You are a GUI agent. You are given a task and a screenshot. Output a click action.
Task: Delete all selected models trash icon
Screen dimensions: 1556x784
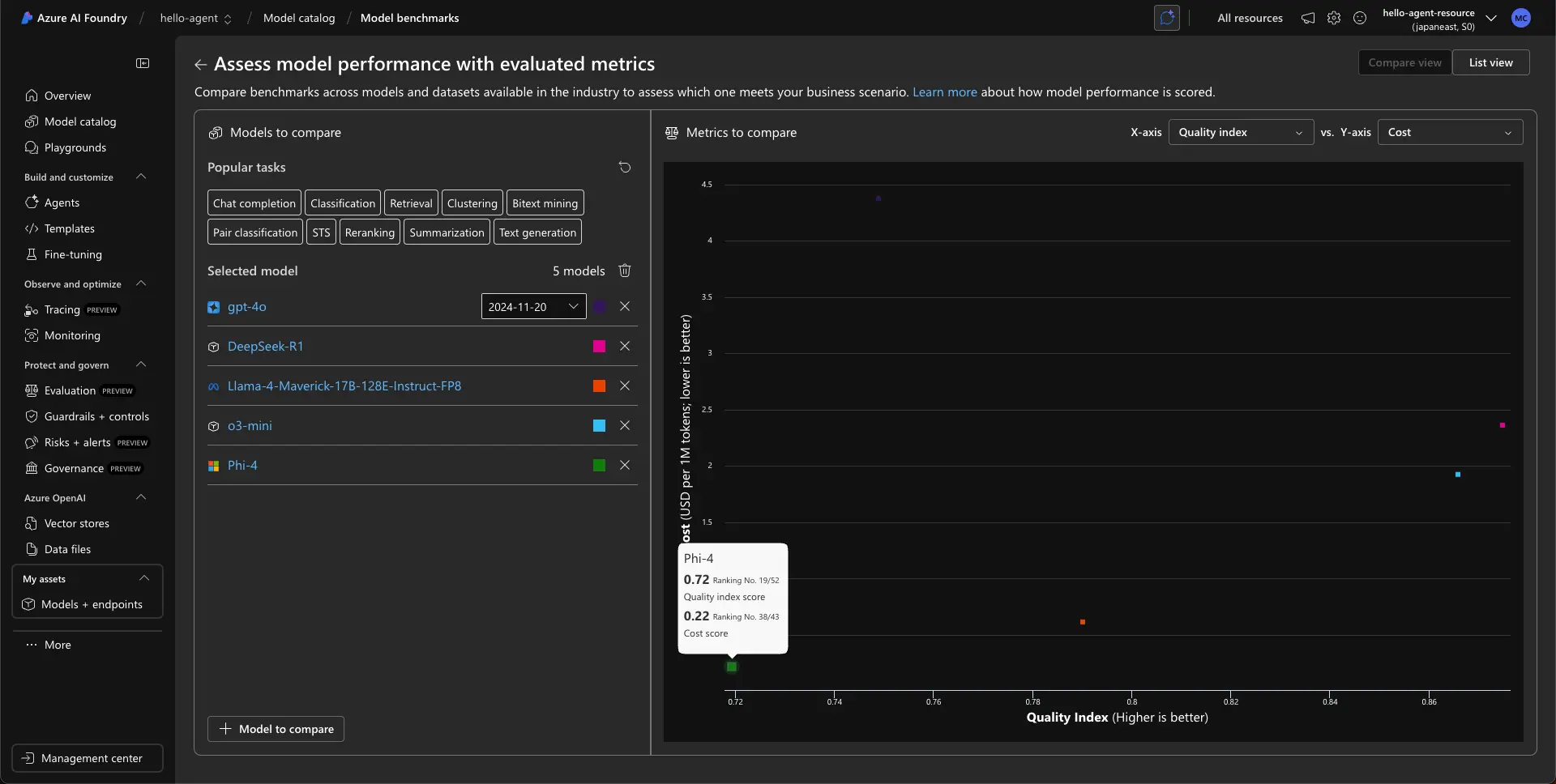click(625, 271)
